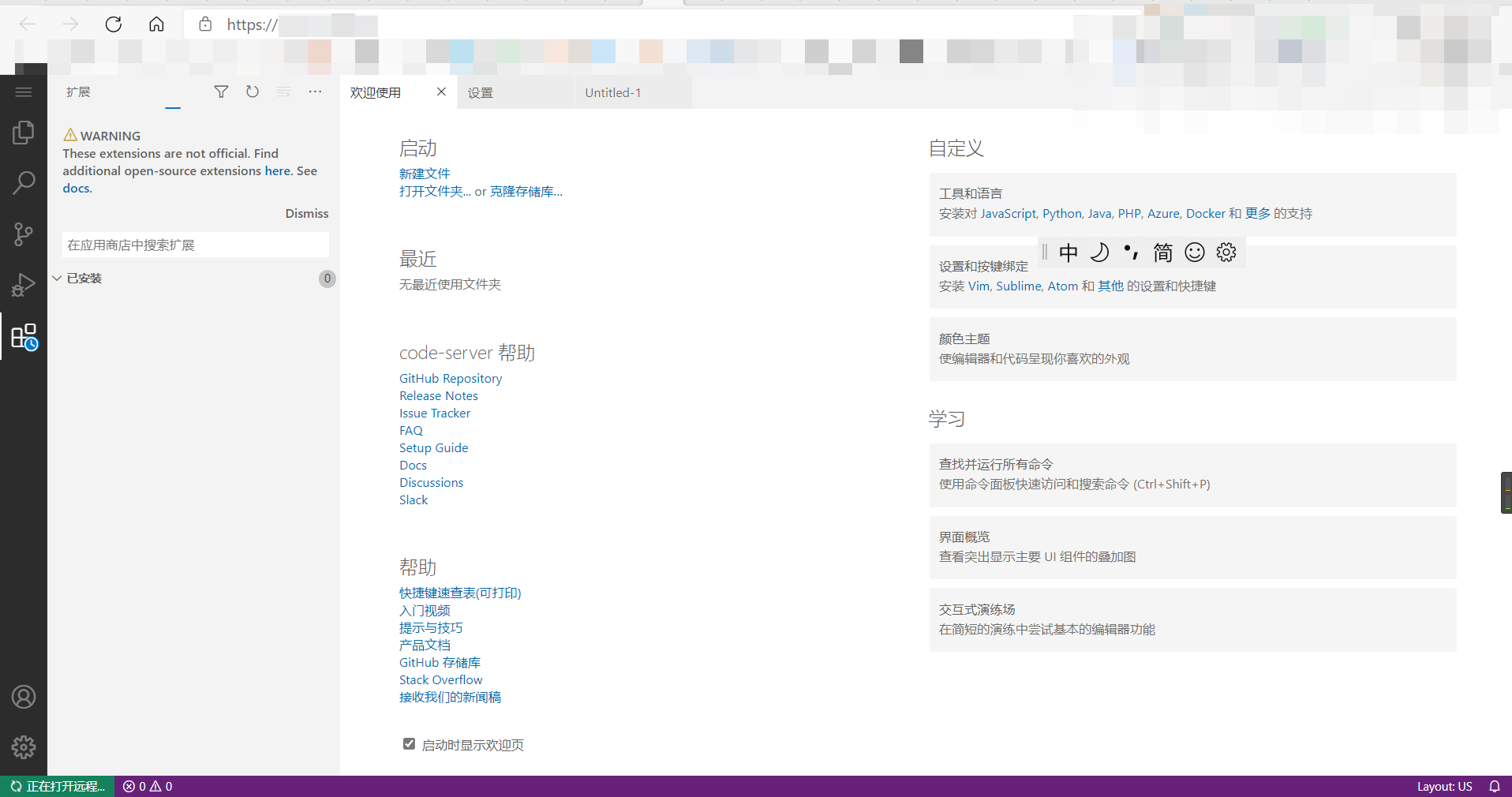Open the Setup Guide link
The image size is (1512, 797).
[434, 448]
